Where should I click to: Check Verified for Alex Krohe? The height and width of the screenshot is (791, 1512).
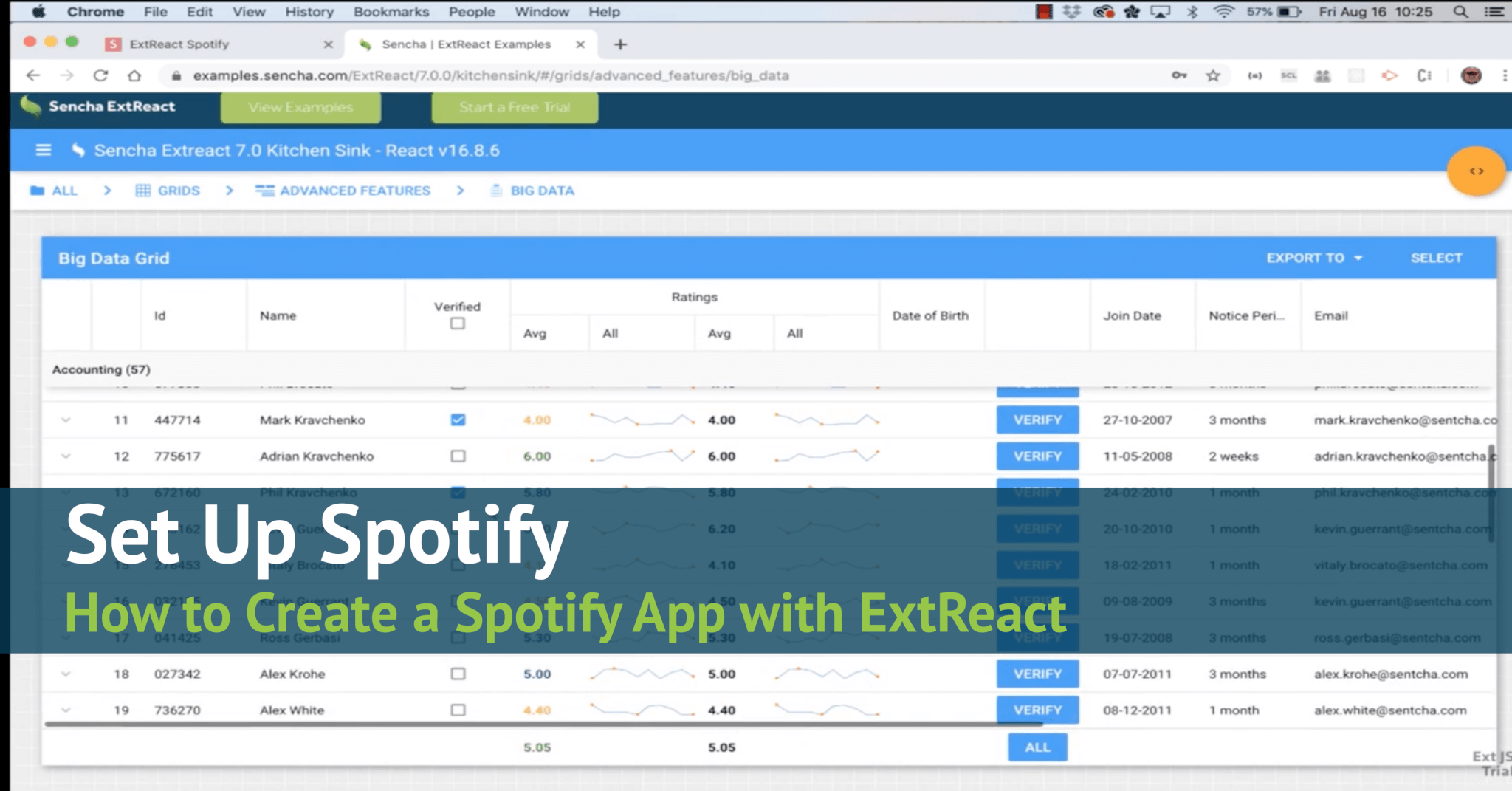458,674
